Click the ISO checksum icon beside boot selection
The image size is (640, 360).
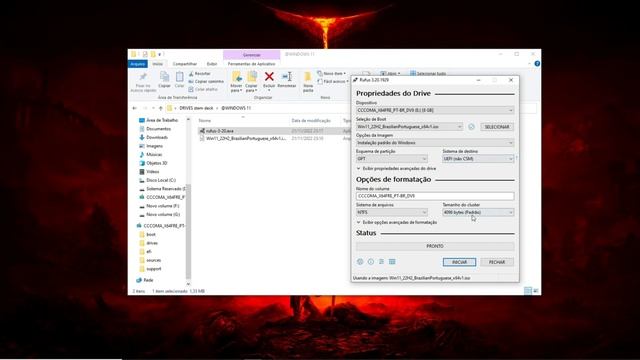pos(471,127)
